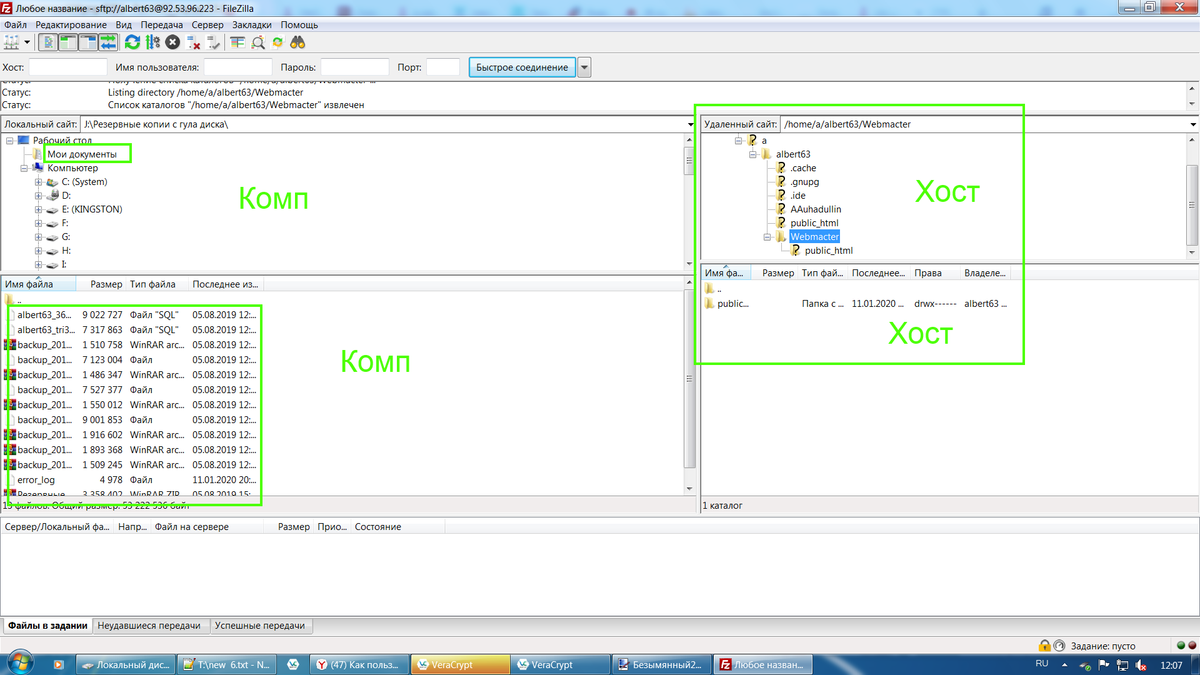The width and height of the screenshot is (1200, 675).
Task: Collapse the Компьютер tree node
Action: (x=24, y=168)
